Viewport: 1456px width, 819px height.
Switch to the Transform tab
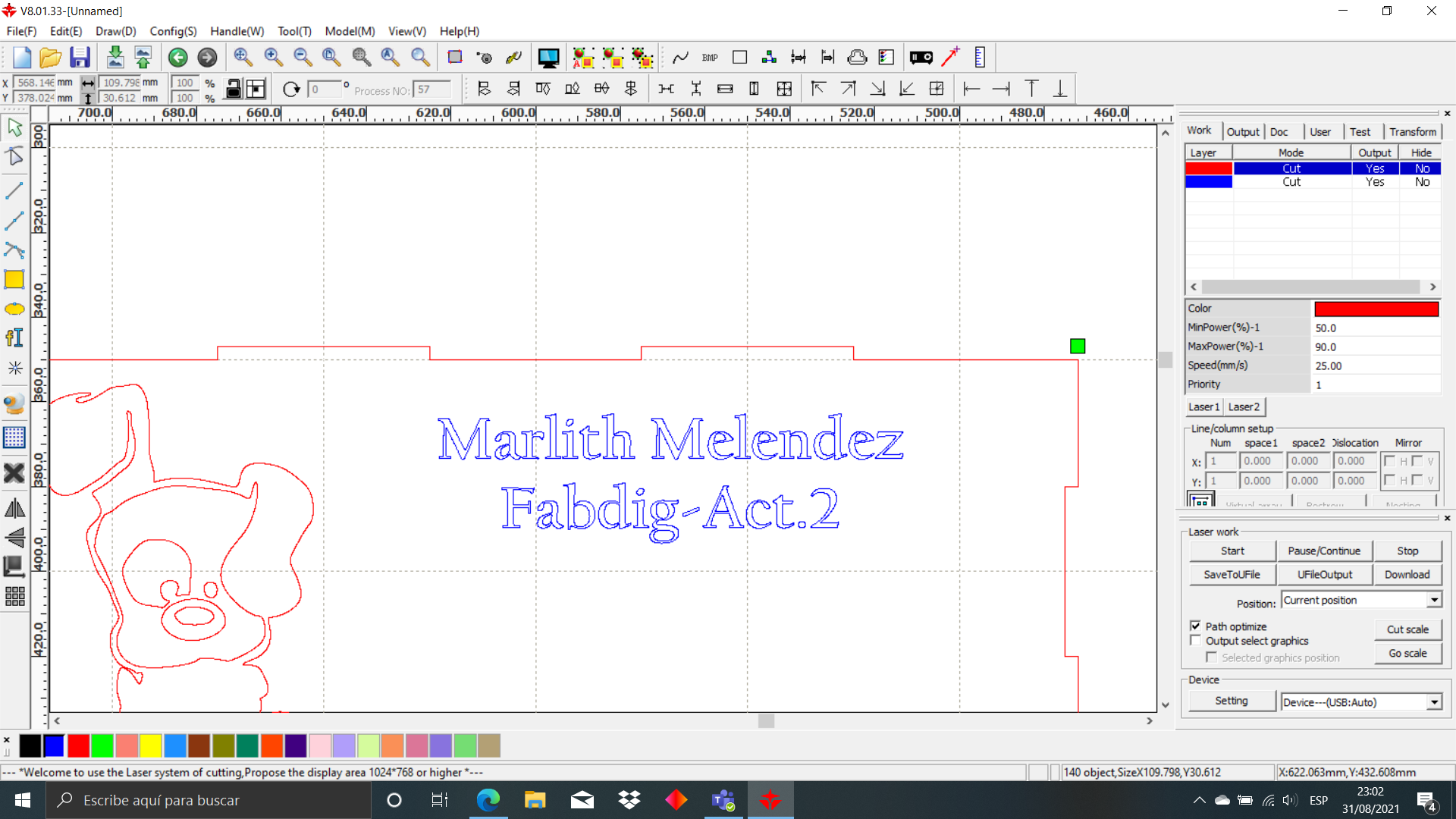1412,131
